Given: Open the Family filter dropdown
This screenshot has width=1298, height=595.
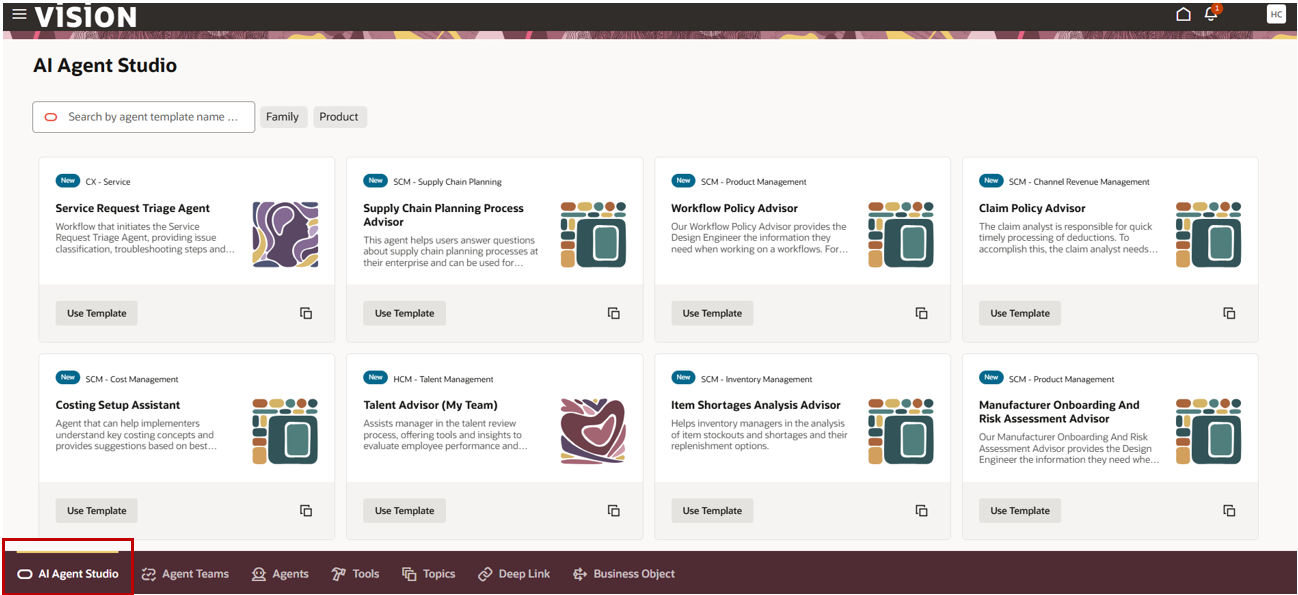Looking at the screenshot, I should pos(283,117).
